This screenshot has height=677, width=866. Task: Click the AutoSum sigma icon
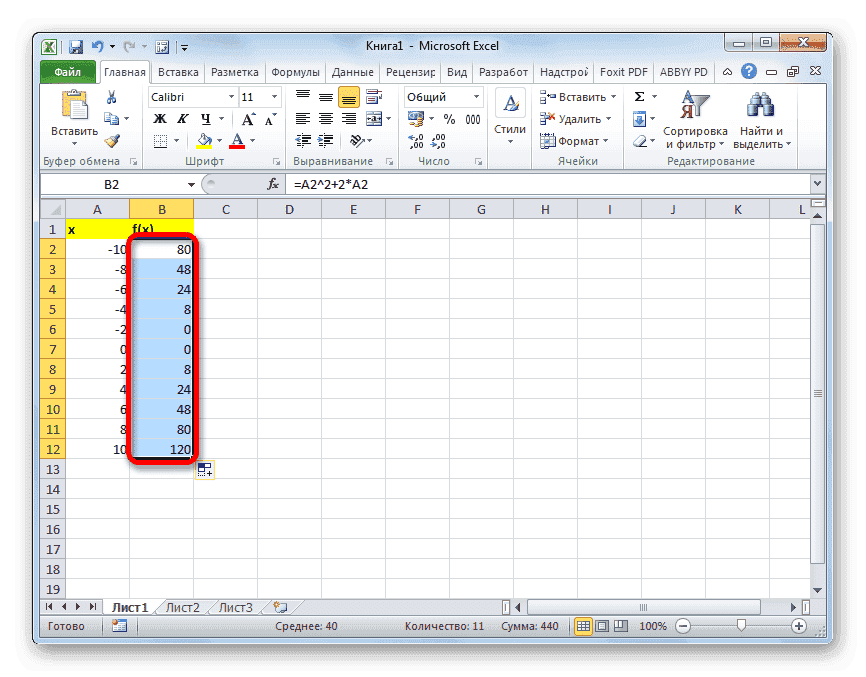[639, 97]
